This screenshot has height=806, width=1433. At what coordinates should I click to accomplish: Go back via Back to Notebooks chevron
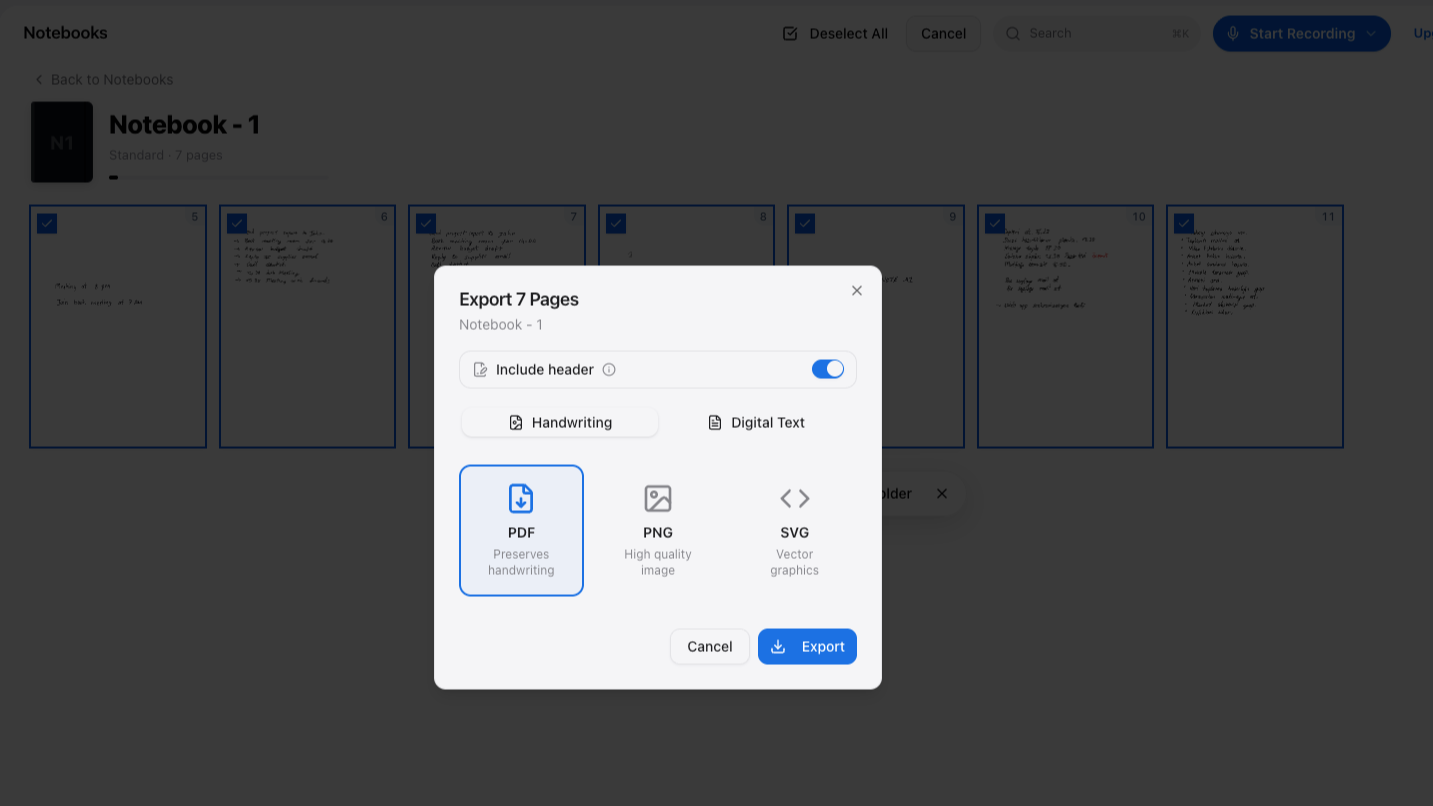click(x=39, y=80)
